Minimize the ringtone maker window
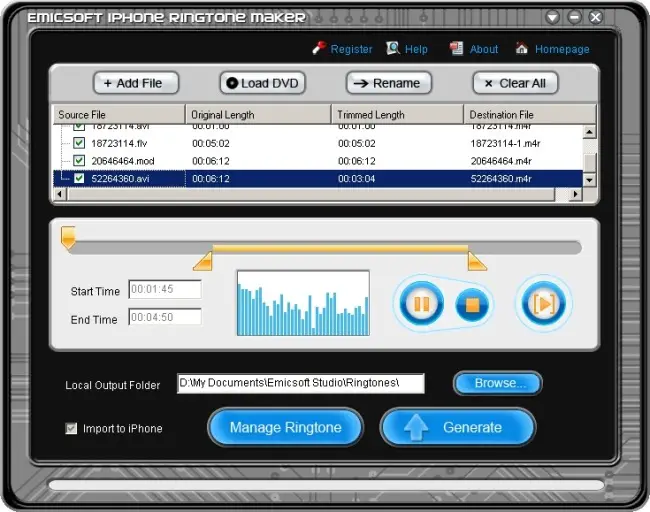 click(x=574, y=17)
